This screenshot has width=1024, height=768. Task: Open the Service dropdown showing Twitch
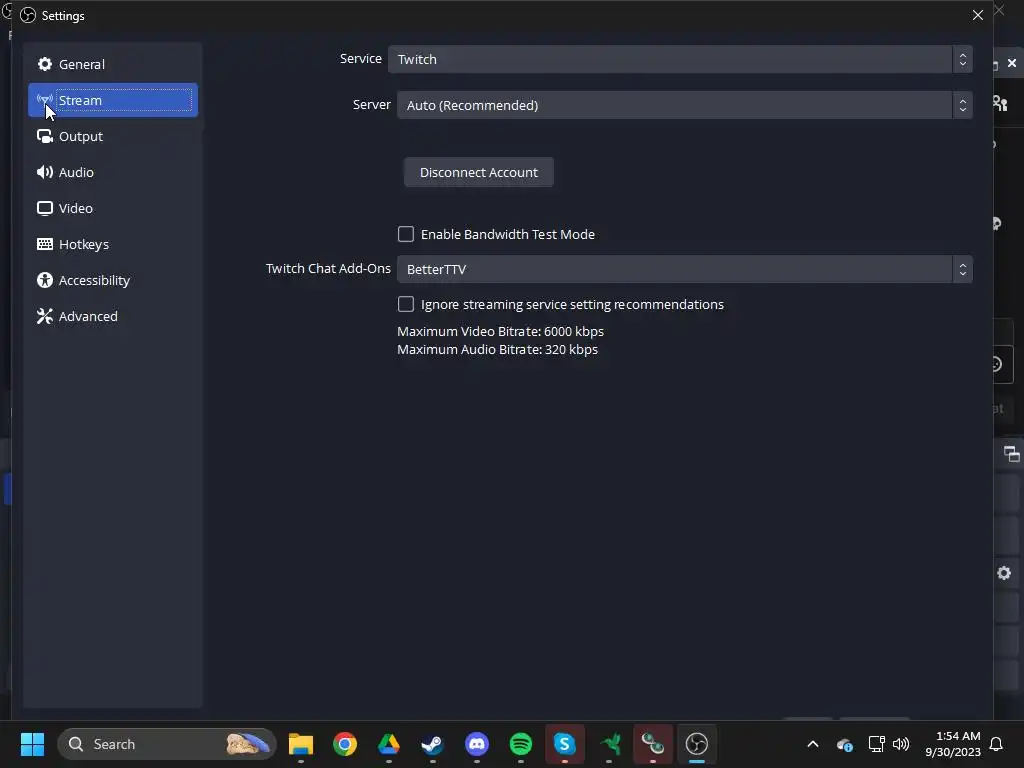(680, 59)
